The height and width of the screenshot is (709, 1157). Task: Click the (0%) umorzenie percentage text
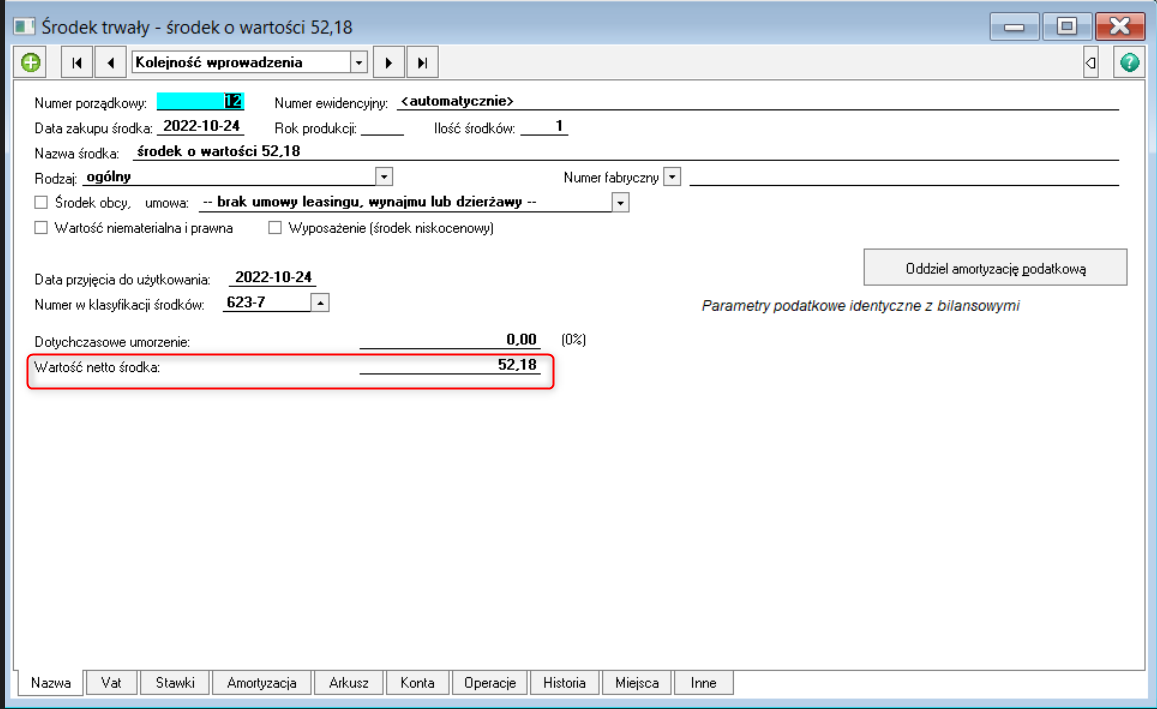click(573, 339)
